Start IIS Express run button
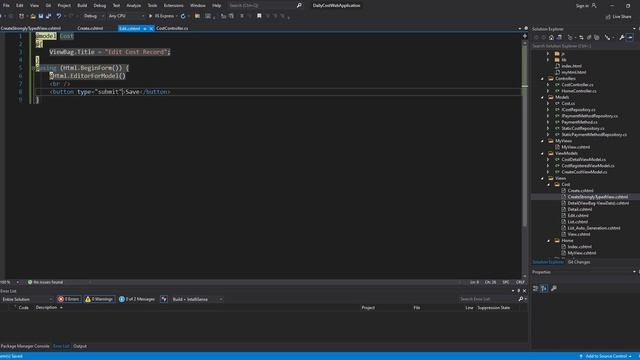Image resolution: width=640 pixels, height=360 pixels. click(162, 16)
